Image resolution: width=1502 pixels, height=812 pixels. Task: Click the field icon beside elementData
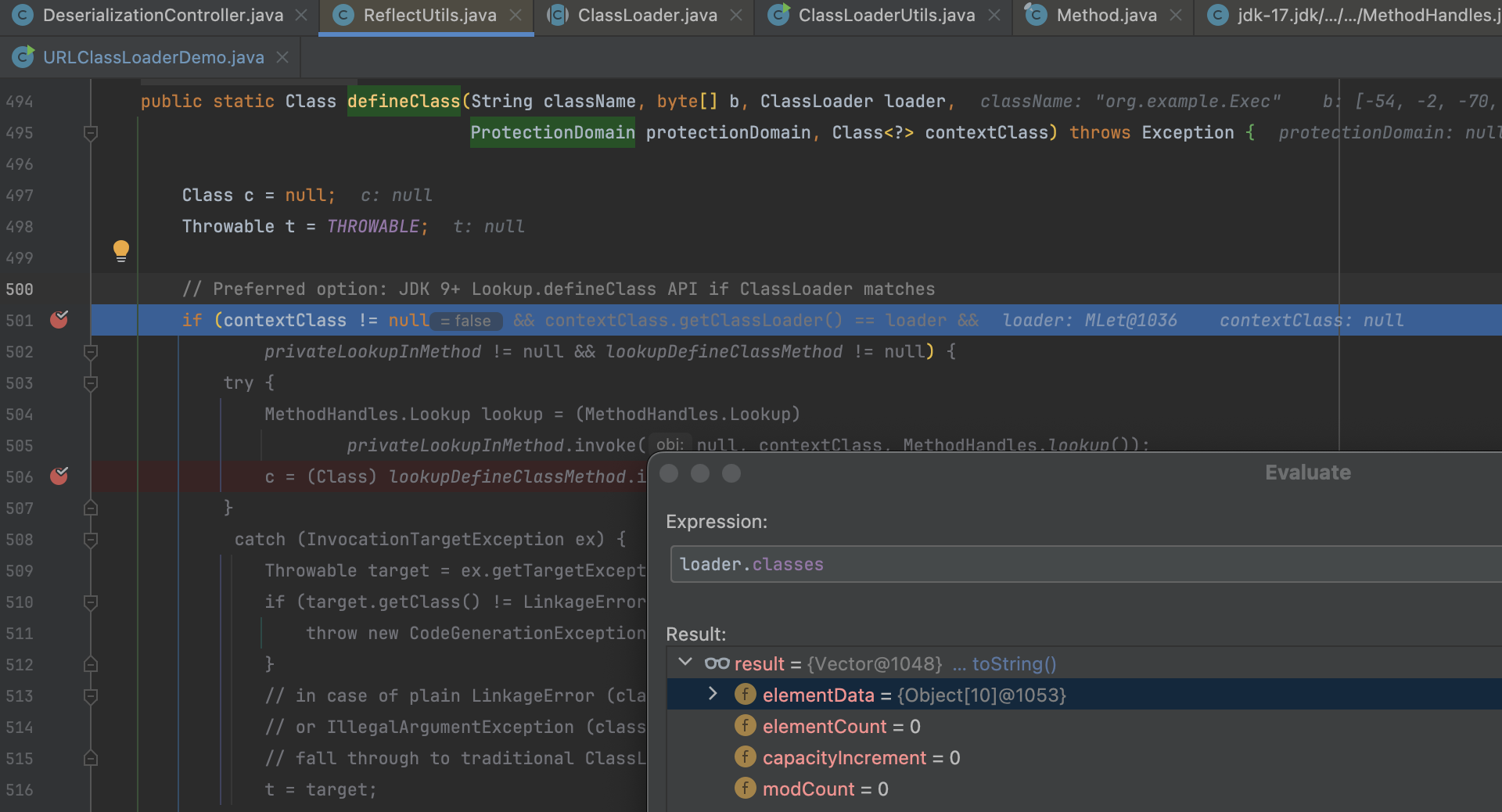click(x=746, y=694)
